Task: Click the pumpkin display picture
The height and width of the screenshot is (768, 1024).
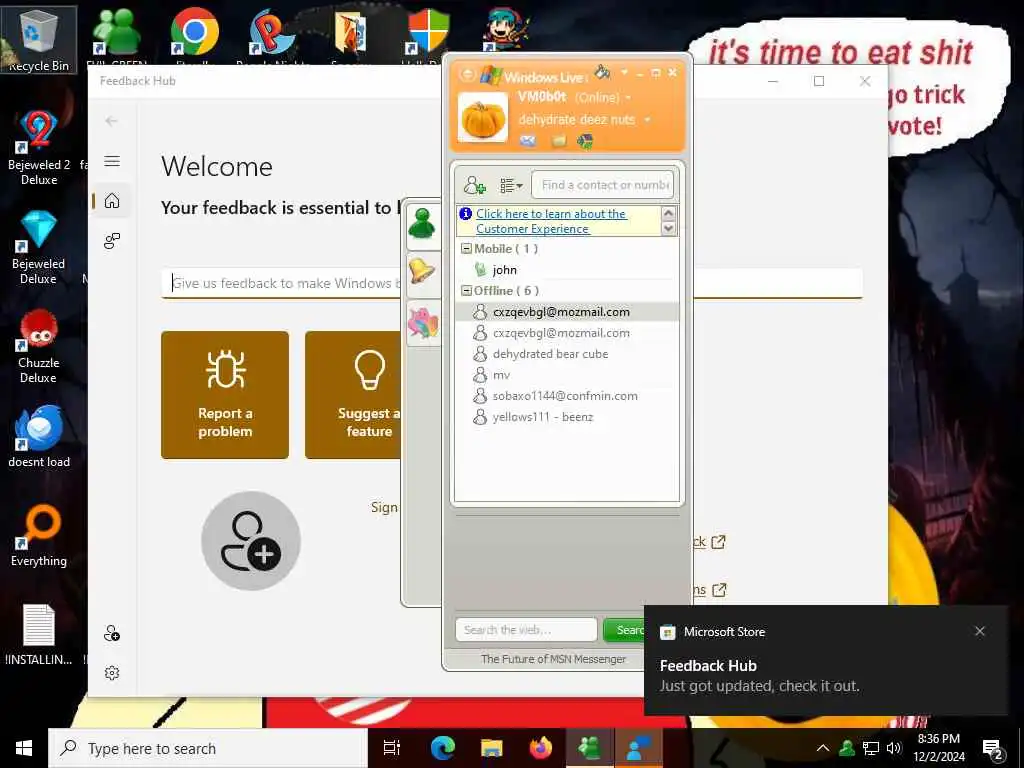Action: point(483,118)
